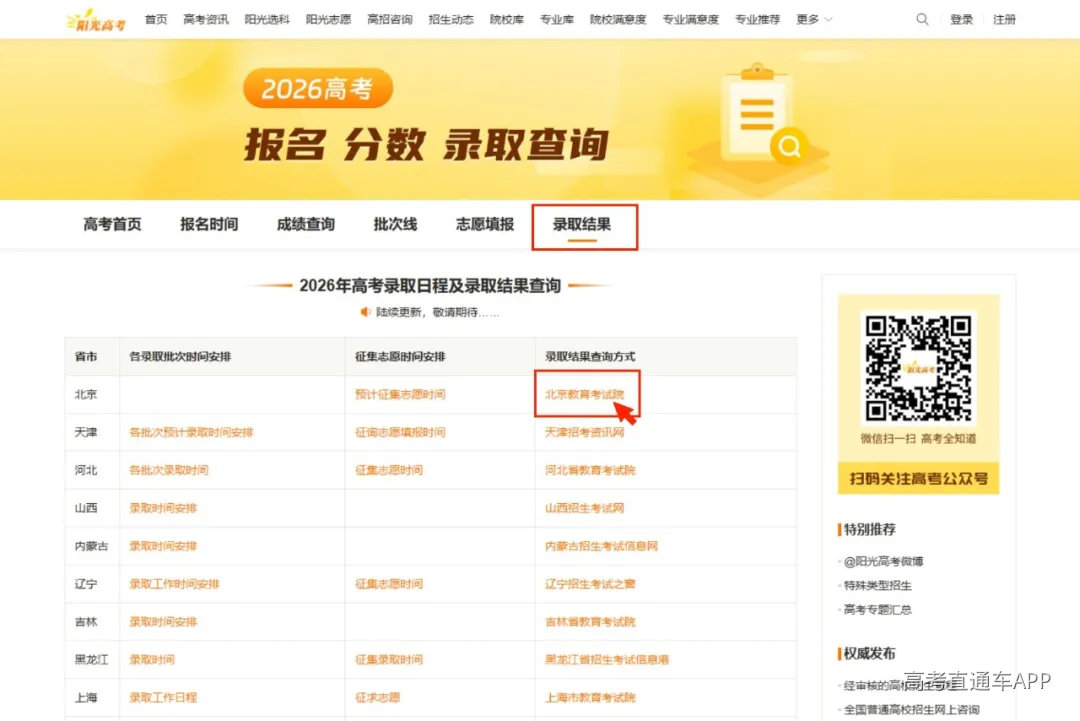Open 天津招考资讯网 link
Viewport: 1080px width, 721px height.
[x=584, y=432]
